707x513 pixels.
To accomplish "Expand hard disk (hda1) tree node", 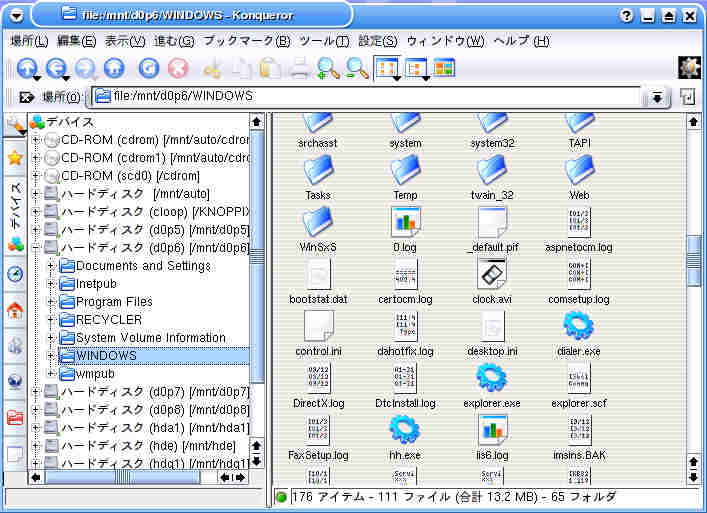I will click(x=36, y=428).
